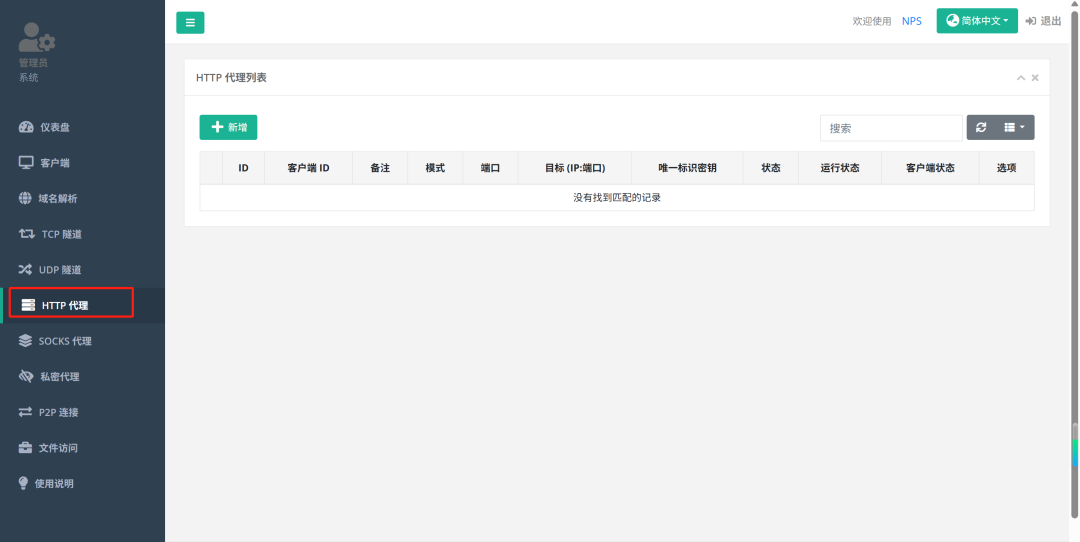Click the 选项 column header
Viewport: 1080px width, 542px height.
coord(1006,168)
